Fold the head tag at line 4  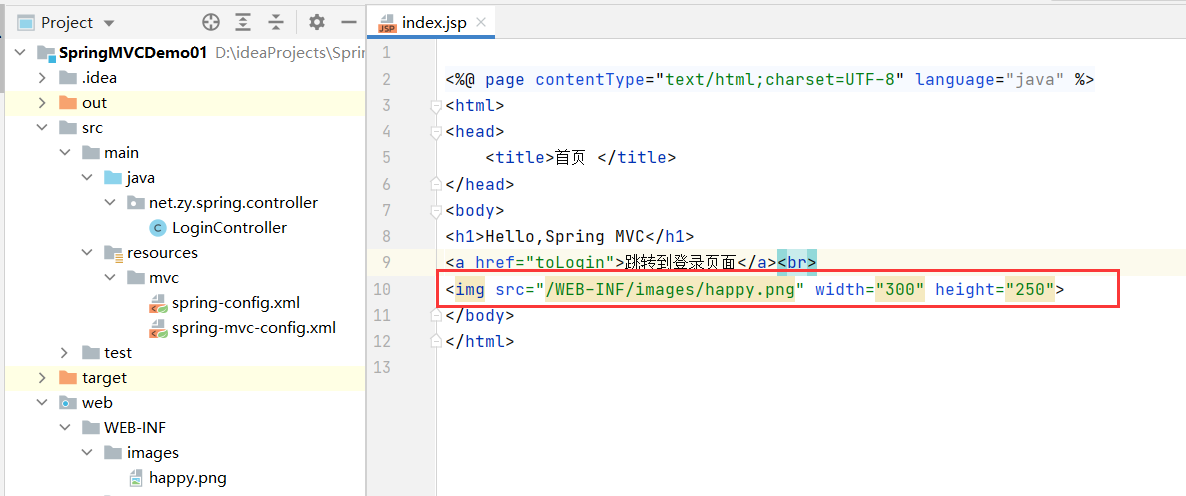(435, 132)
